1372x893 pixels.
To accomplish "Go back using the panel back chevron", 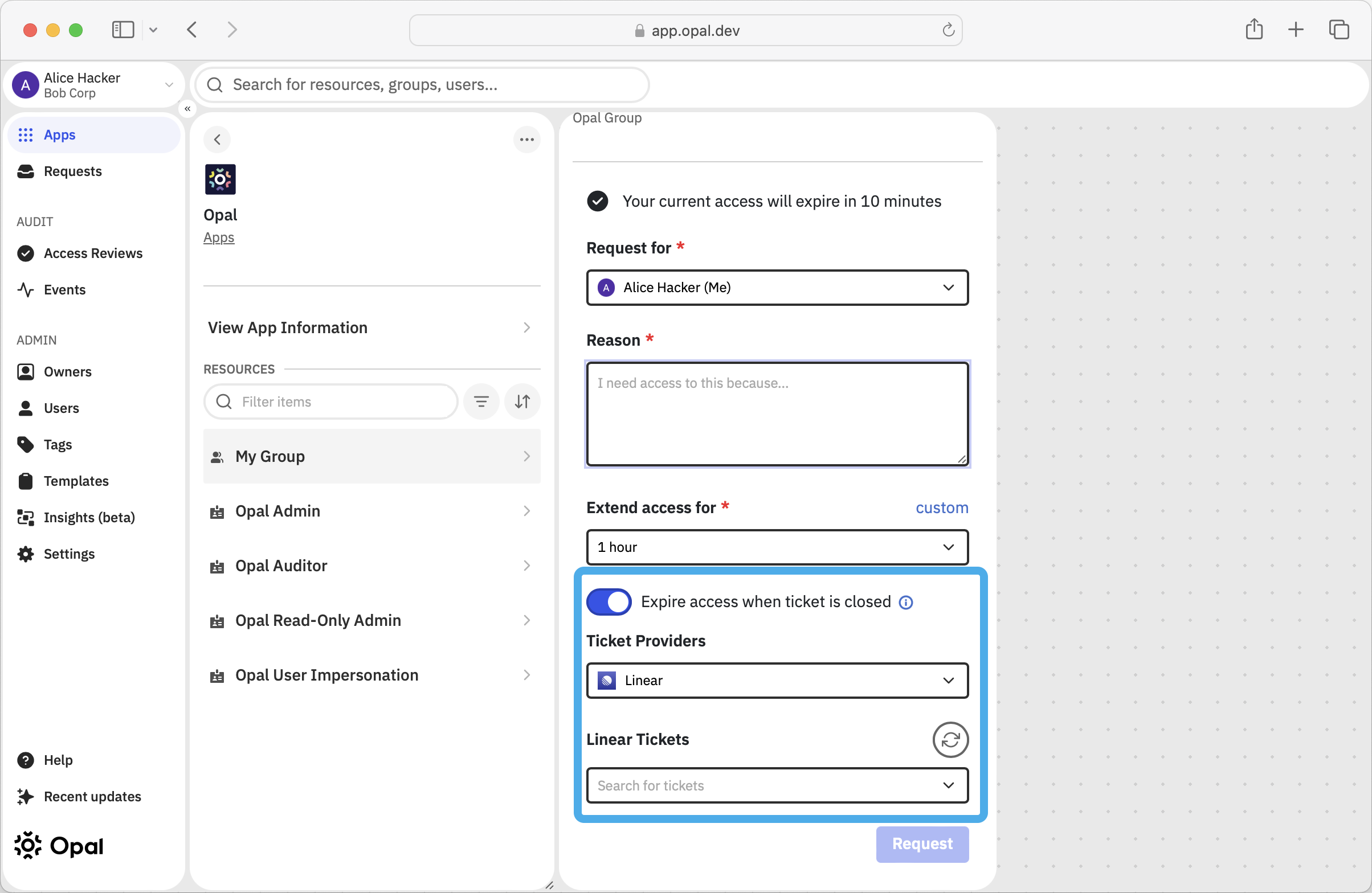I will pos(217,140).
